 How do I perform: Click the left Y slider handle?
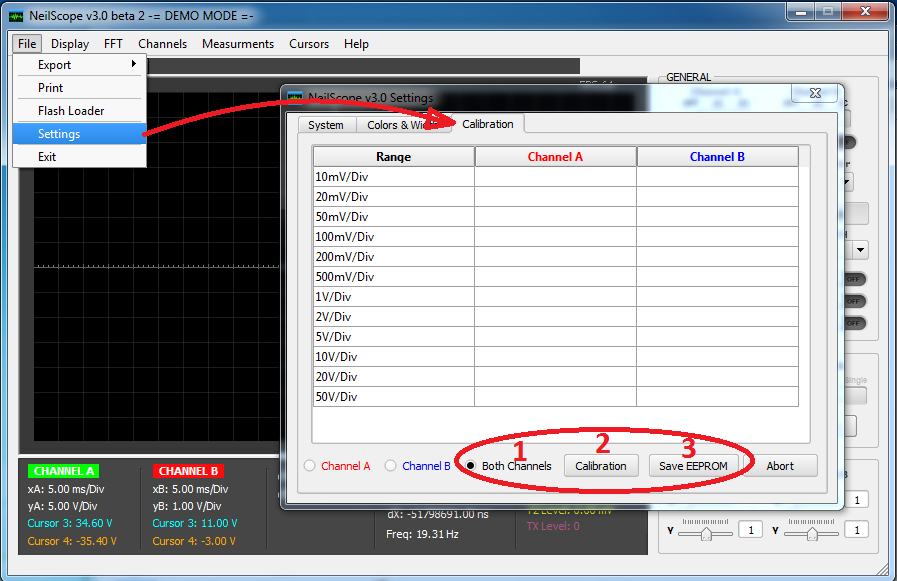click(x=706, y=534)
